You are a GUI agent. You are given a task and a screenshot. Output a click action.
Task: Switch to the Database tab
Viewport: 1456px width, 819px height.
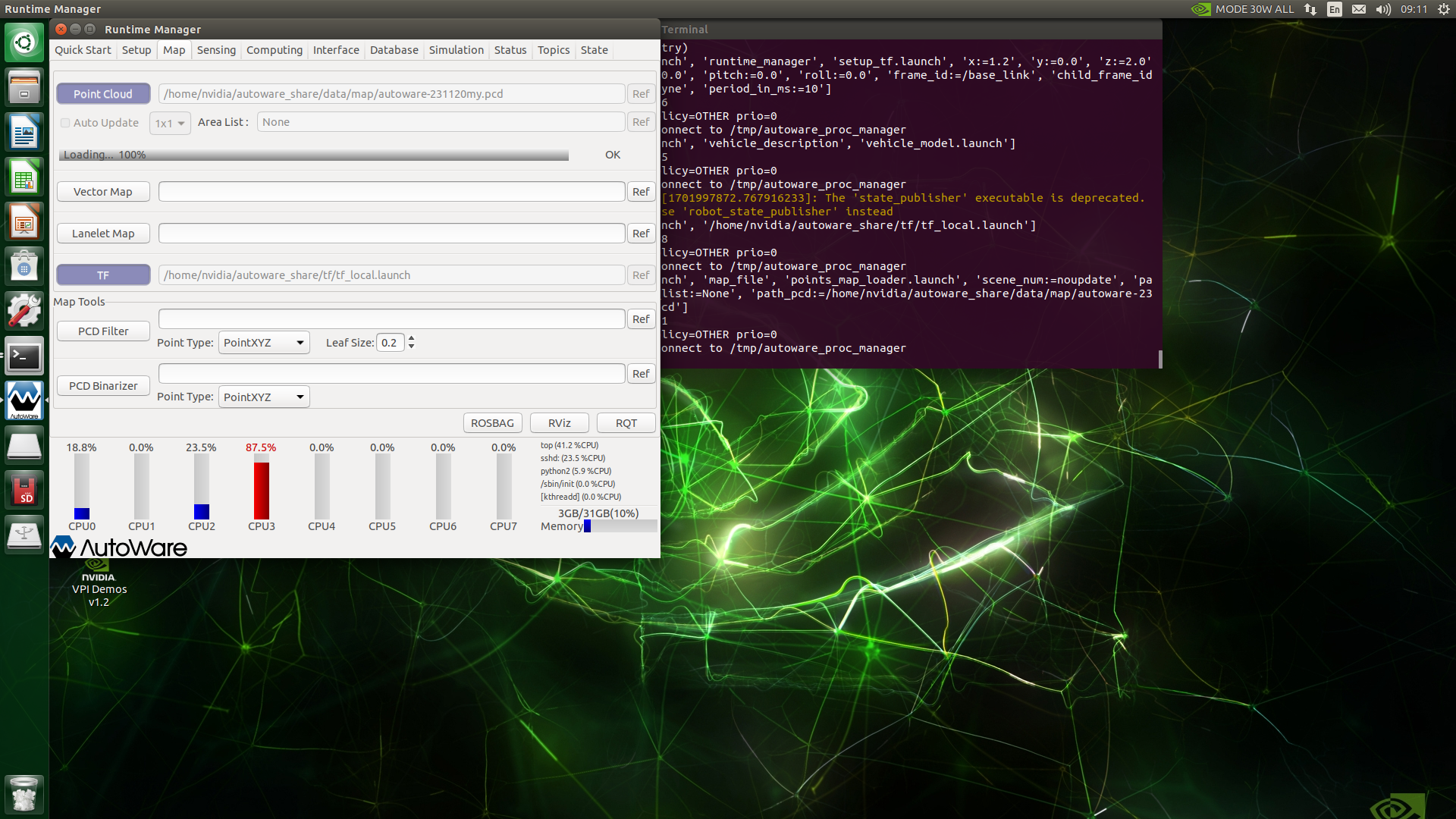pos(394,50)
